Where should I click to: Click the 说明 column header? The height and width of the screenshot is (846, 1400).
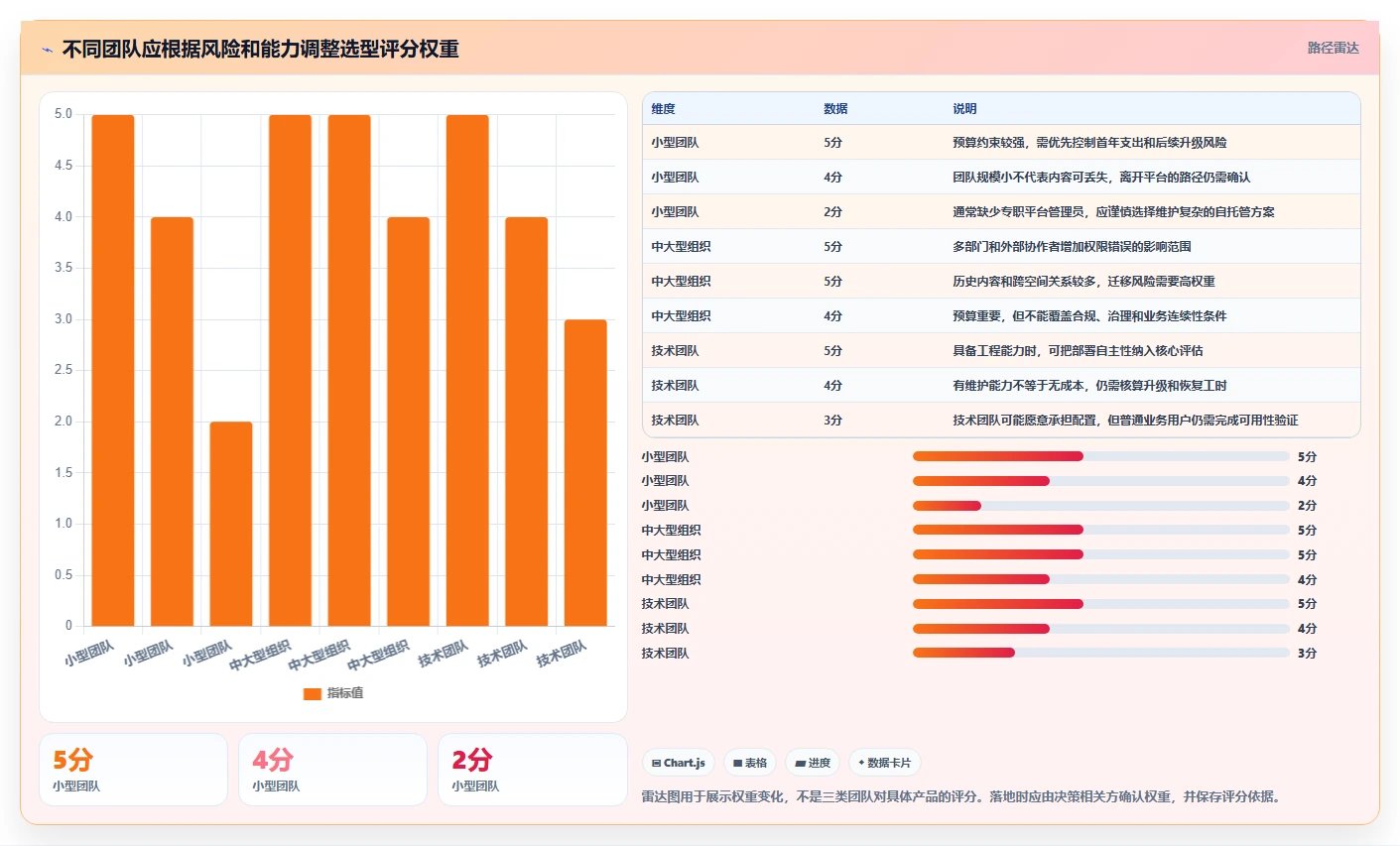[x=964, y=109]
